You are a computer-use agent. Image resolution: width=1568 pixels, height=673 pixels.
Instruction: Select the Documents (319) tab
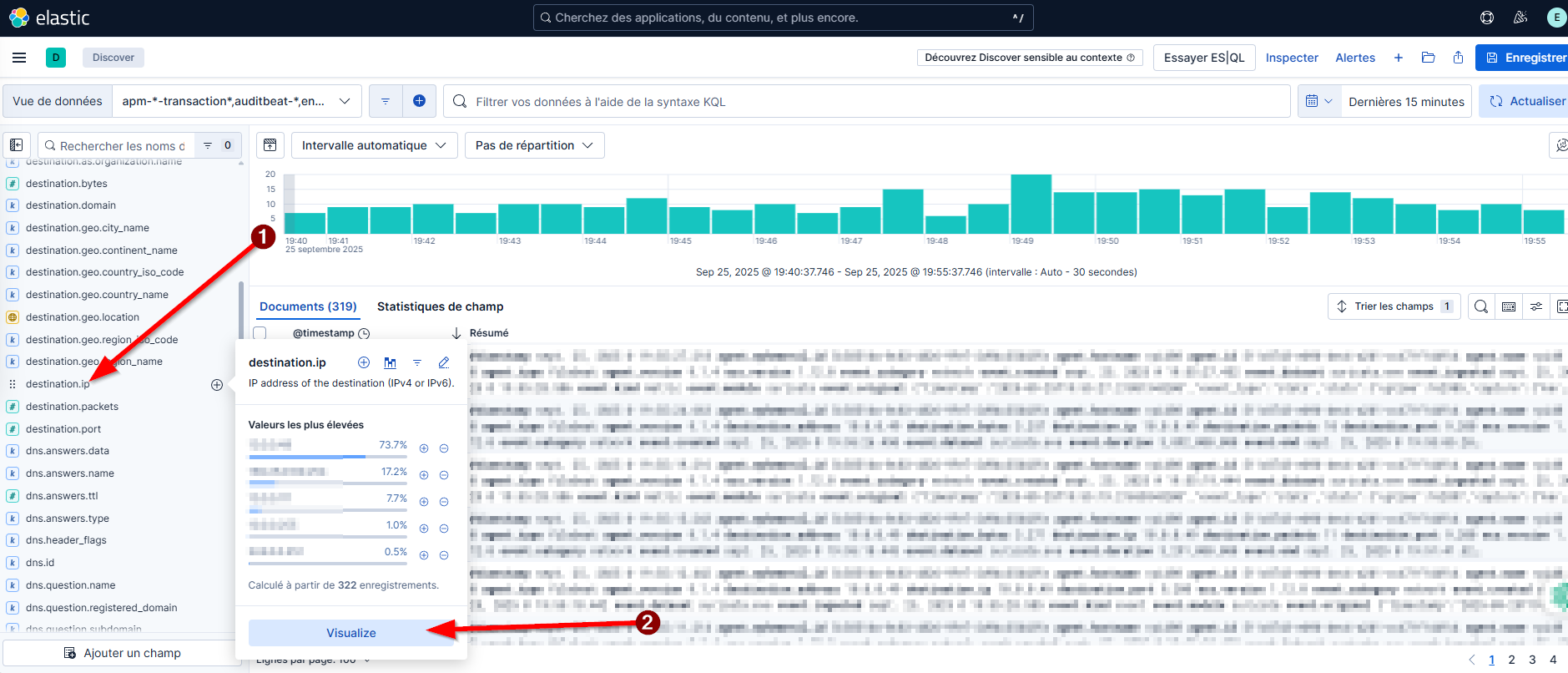coord(308,306)
